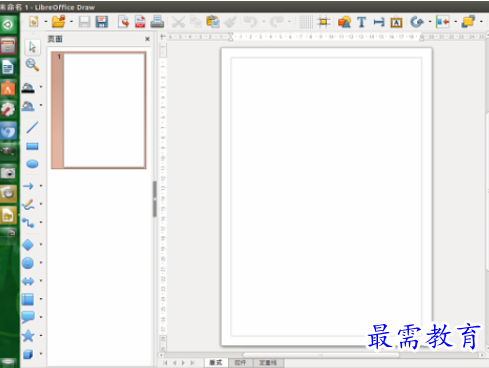Select the Flowchart shapes tool
Screen dimensions: 489x368
click(x=28, y=299)
